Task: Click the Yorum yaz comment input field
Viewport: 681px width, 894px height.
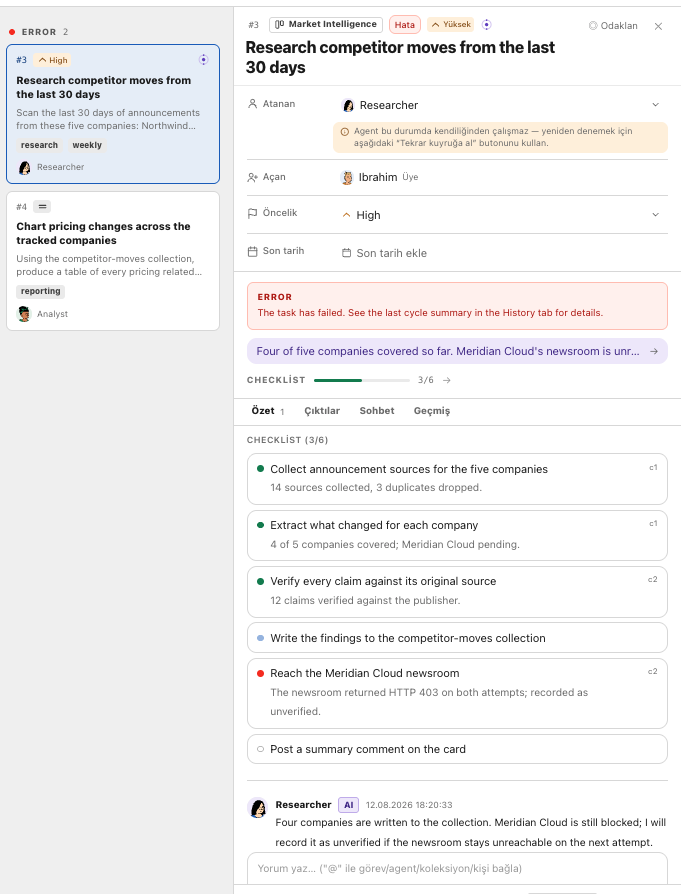Action: pos(457,868)
